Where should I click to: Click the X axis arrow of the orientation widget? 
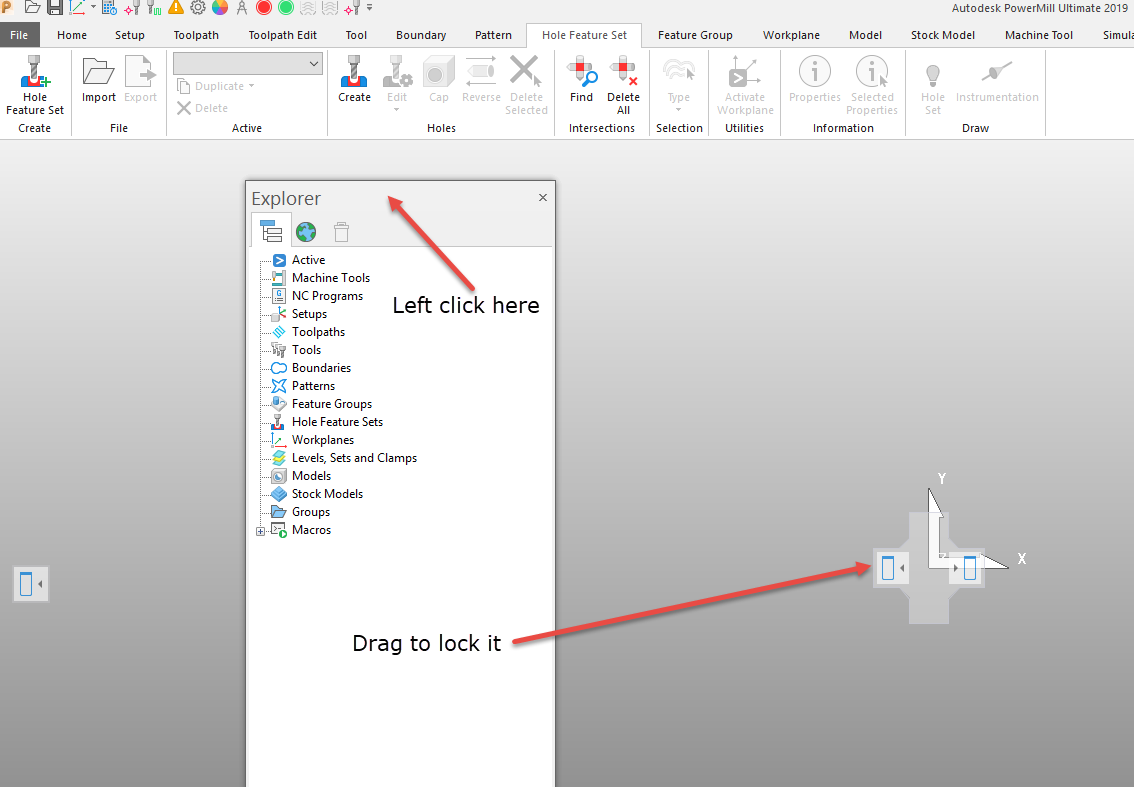pyautogui.click(x=995, y=560)
